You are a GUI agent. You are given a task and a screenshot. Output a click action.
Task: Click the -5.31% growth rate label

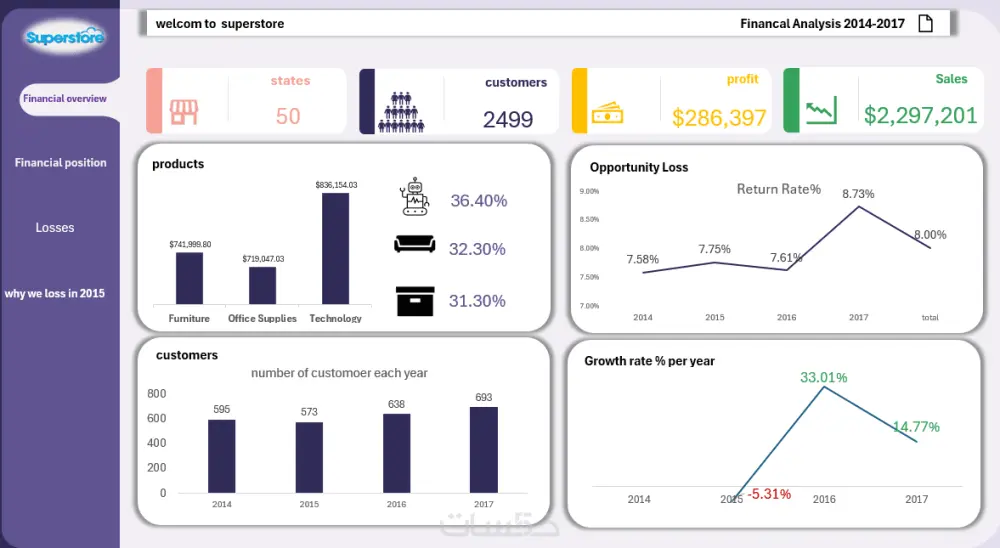(x=769, y=494)
